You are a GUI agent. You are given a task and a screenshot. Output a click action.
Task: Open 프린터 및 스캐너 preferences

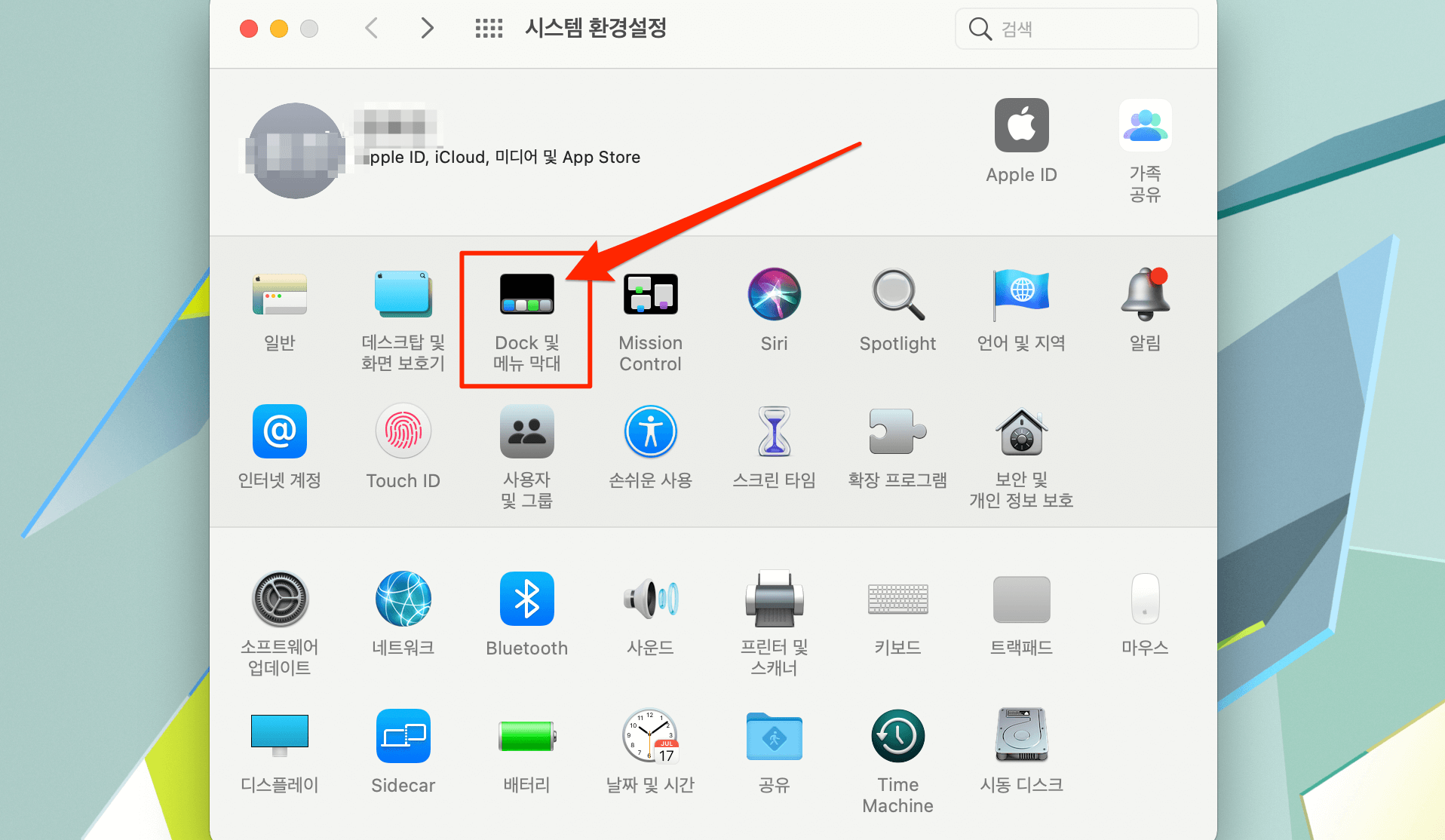tap(775, 599)
